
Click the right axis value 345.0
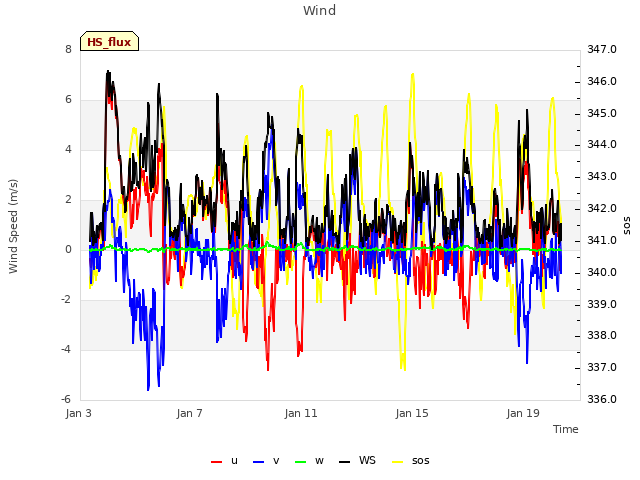[602, 113]
